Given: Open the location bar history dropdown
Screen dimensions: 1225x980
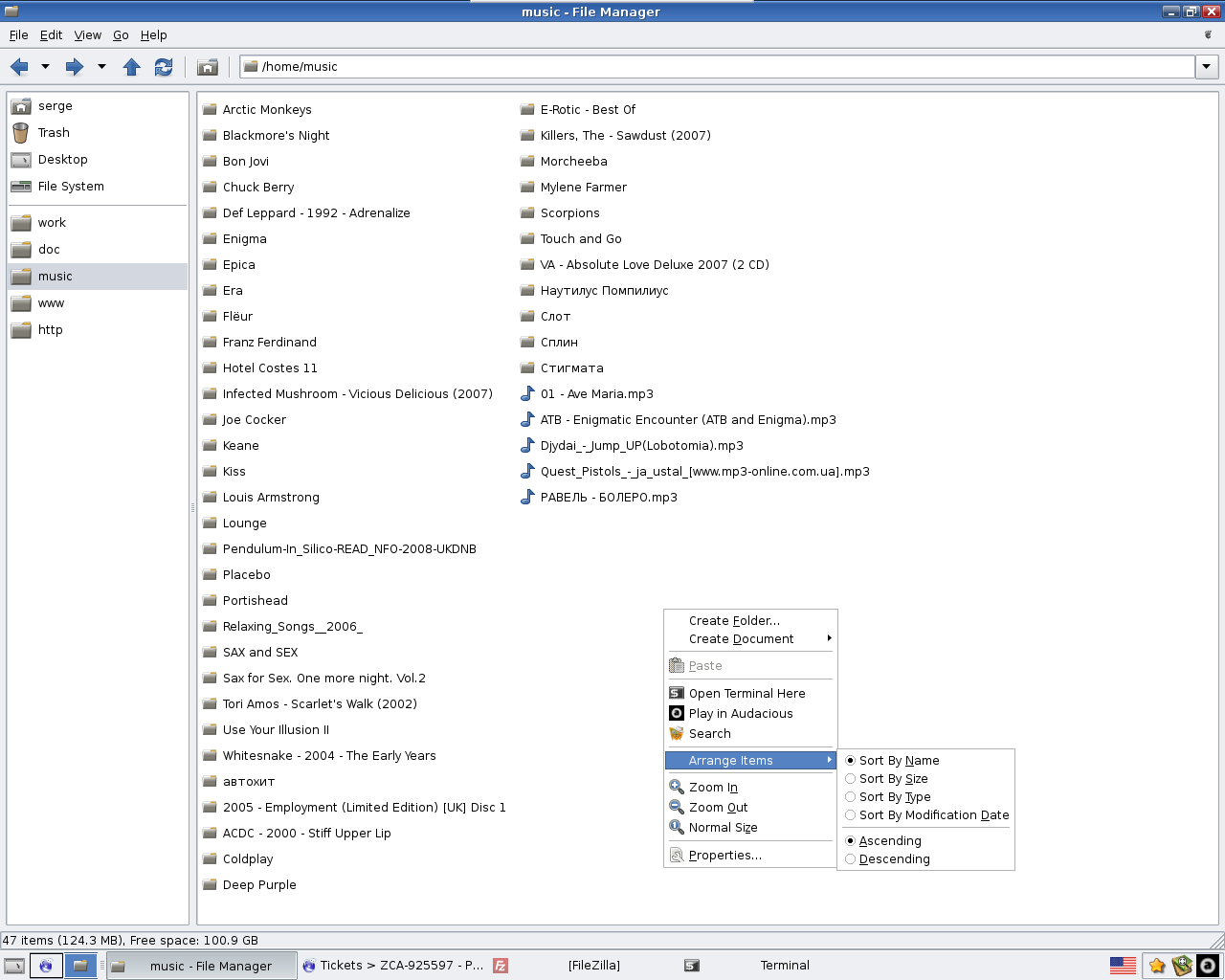Looking at the screenshot, I should (x=1207, y=67).
